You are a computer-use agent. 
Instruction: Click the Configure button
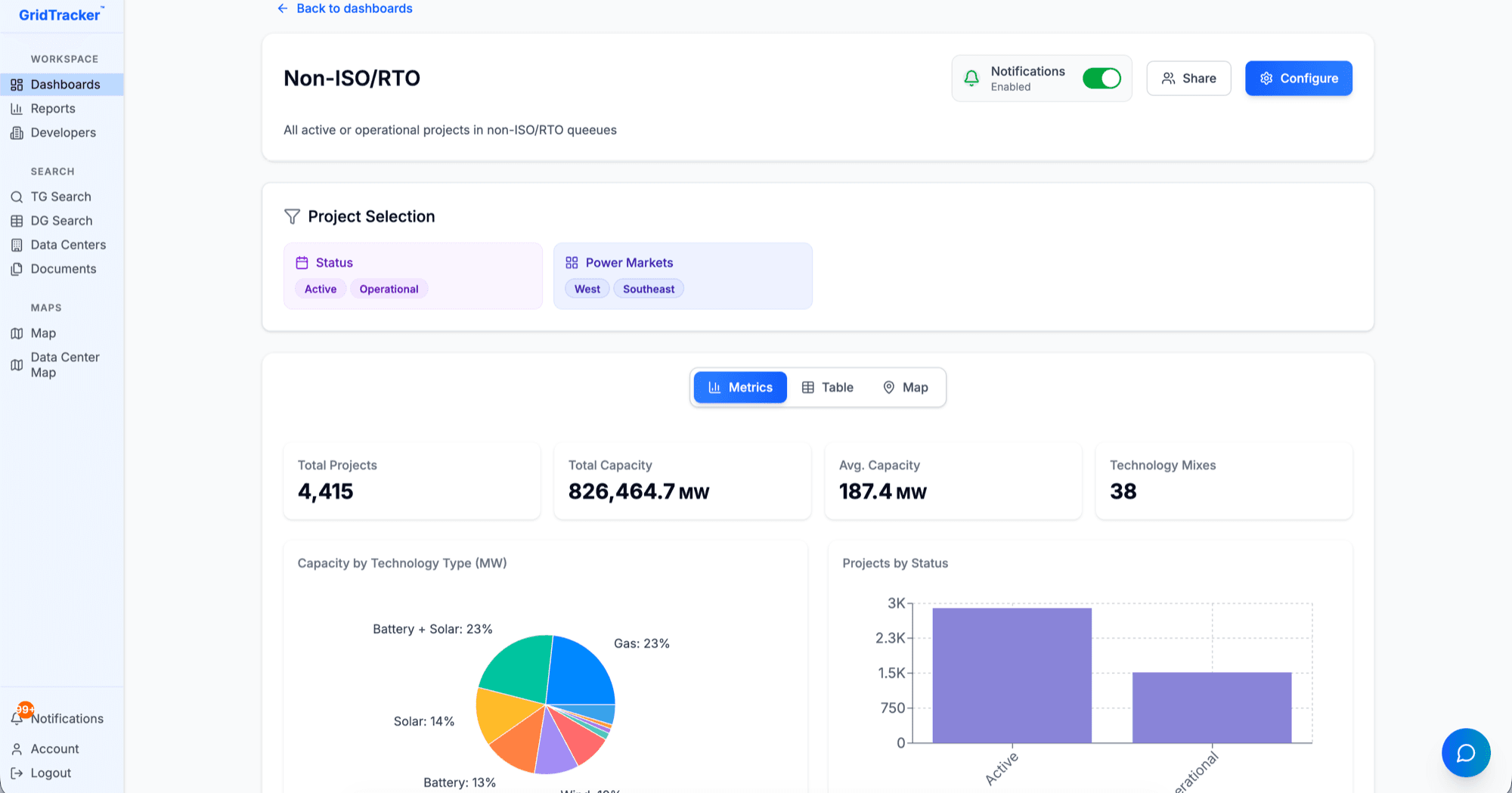pyautogui.click(x=1299, y=78)
